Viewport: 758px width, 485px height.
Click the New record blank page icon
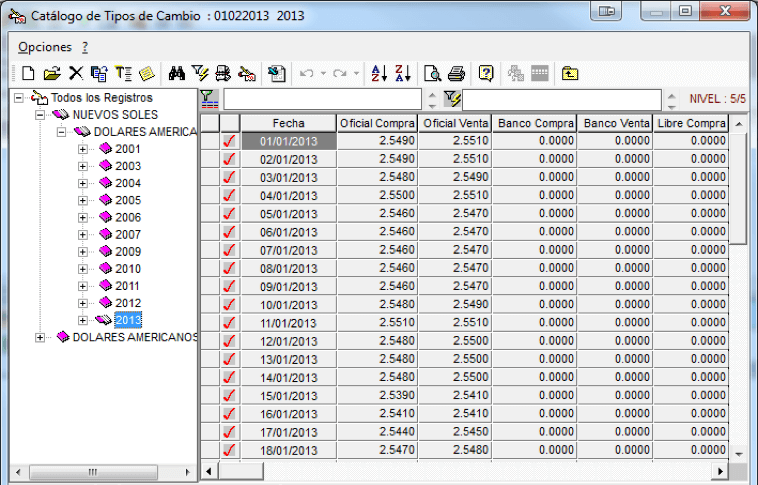(28, 73)
